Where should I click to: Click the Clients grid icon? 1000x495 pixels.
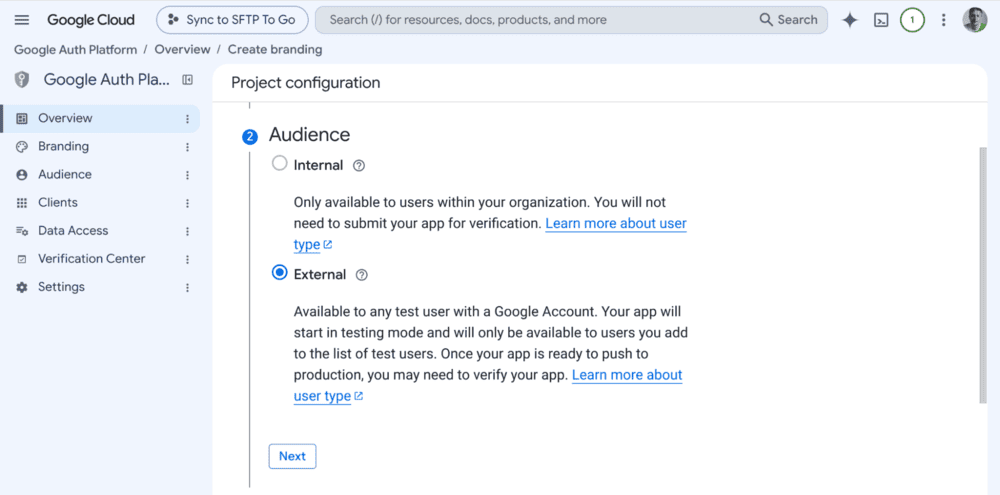[x=22, y=203]
